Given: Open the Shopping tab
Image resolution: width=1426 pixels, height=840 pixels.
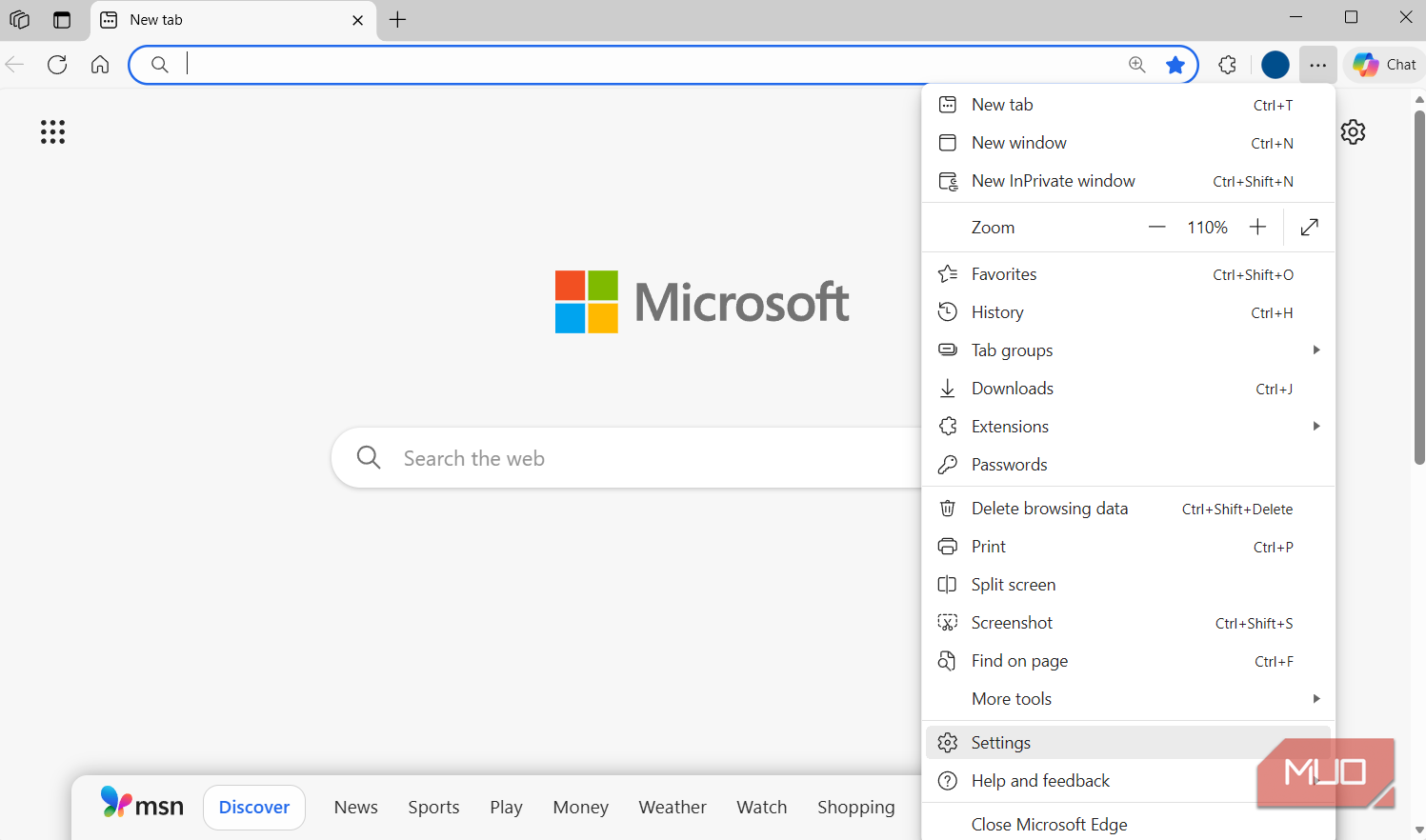Looking at the screenshot, I should coord(856,808).
